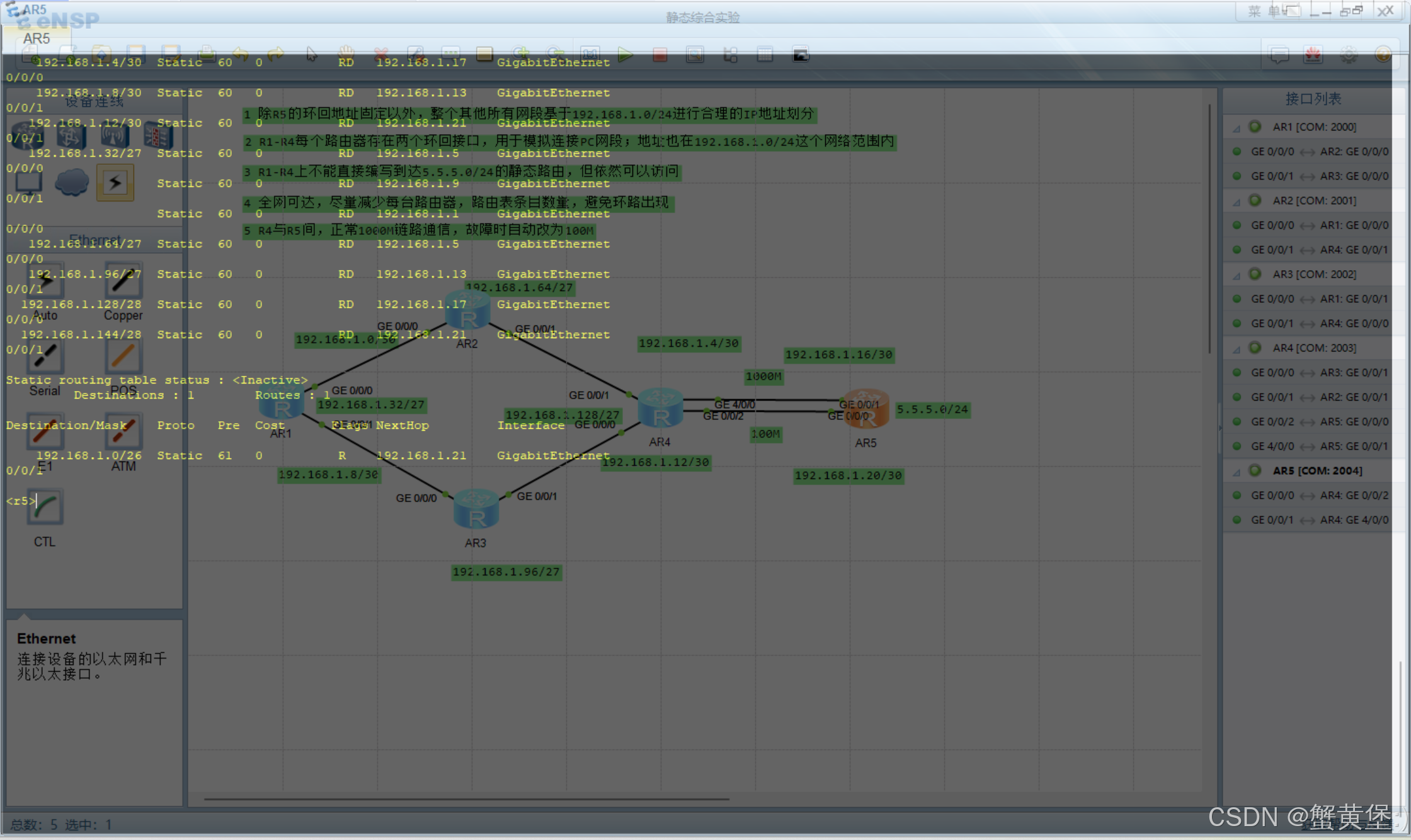Select the Undo arrow in toolbar
The height and width of the screenshot is (840, 1411).
240,54
